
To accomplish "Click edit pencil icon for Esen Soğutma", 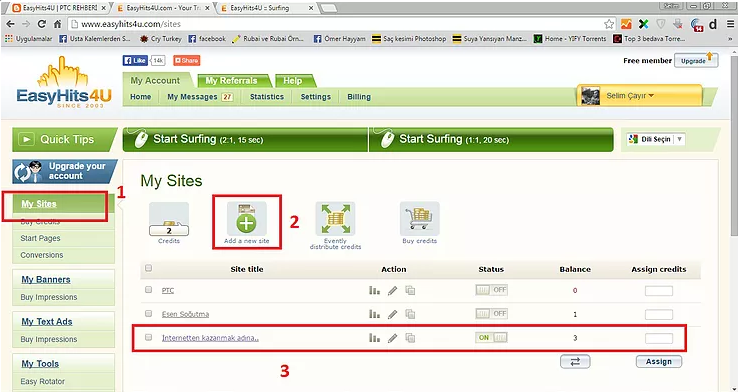I will point(393,314).
